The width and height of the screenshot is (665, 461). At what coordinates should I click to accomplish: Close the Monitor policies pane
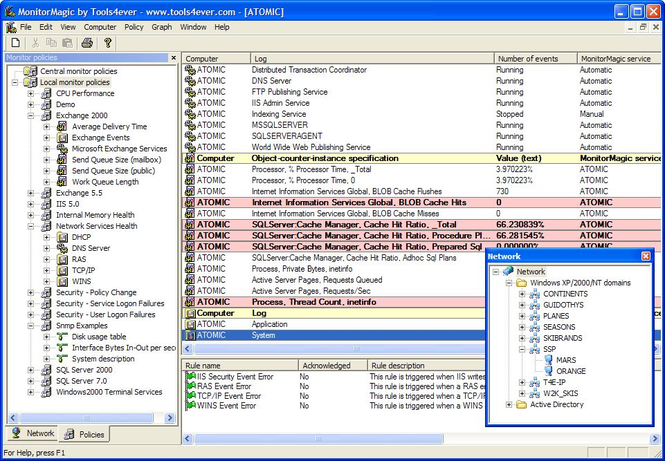pos(173,58)
